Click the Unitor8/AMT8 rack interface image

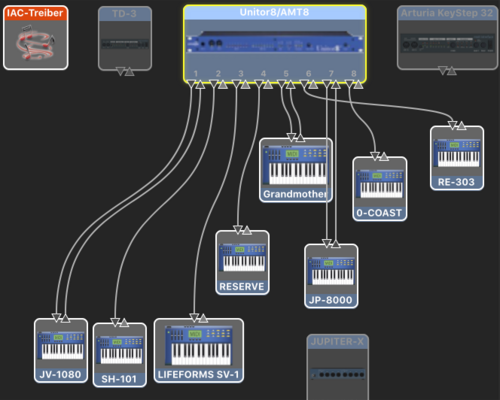[x=275, y=42]
